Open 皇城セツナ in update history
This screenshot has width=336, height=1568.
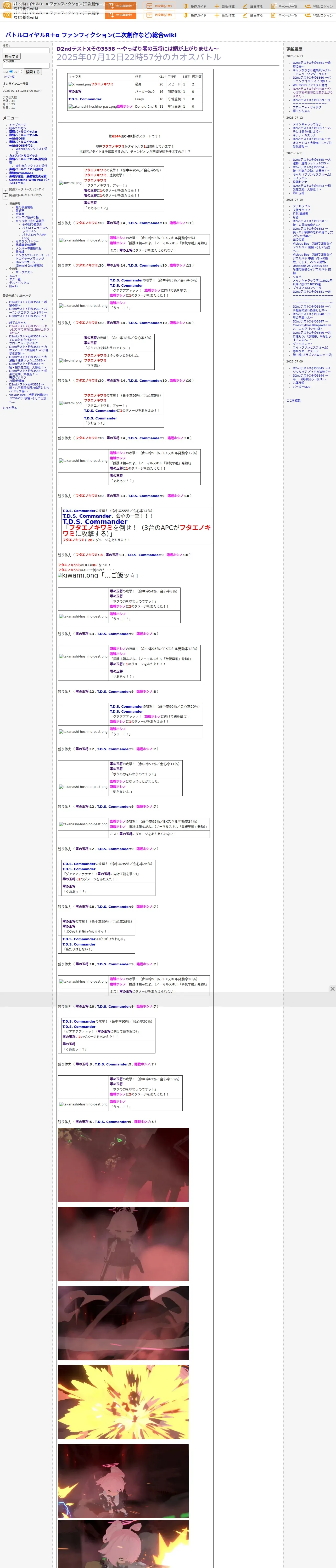300,182
